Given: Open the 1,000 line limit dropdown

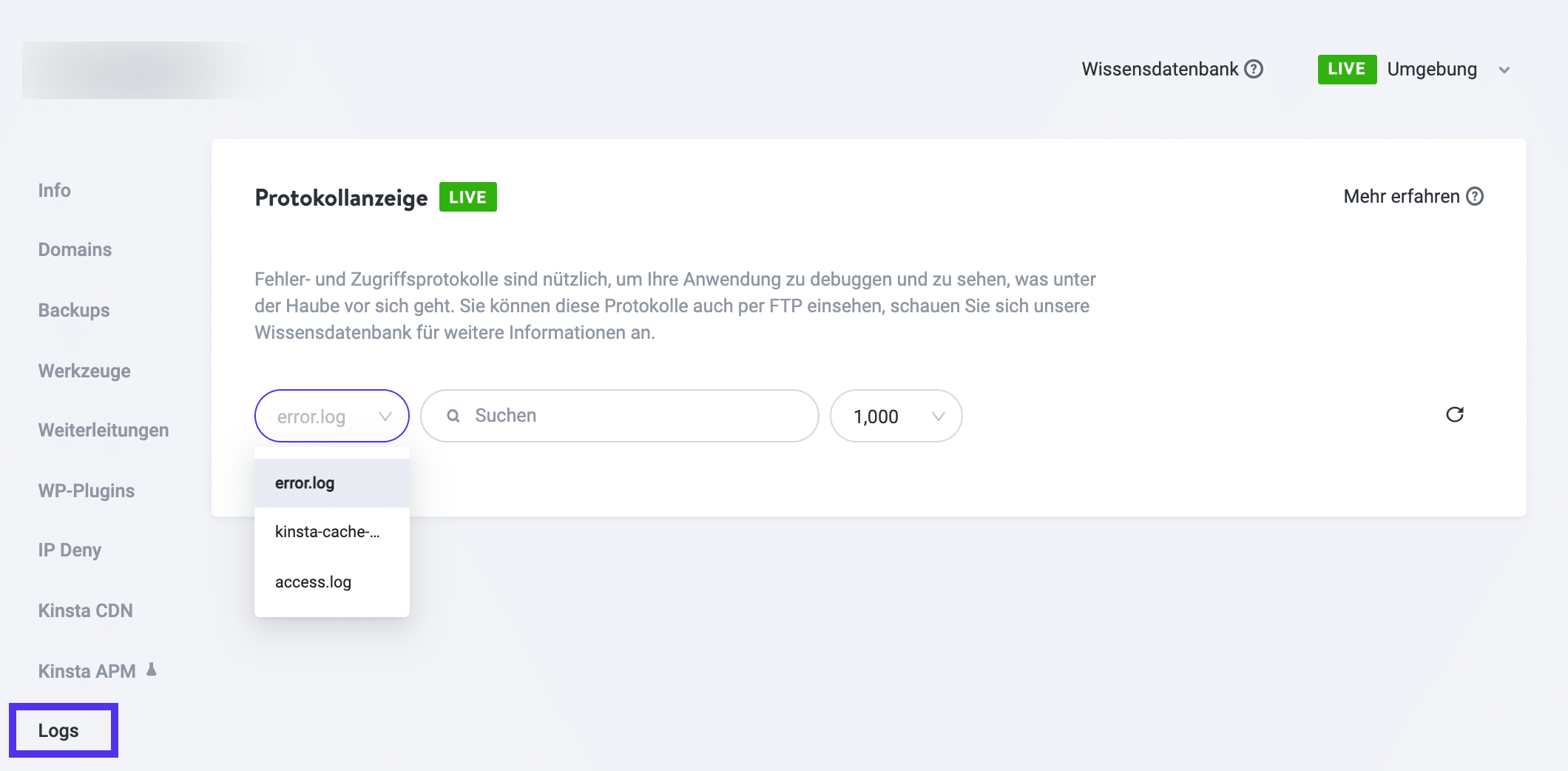Looking at the screenshot, I should 896,416.
